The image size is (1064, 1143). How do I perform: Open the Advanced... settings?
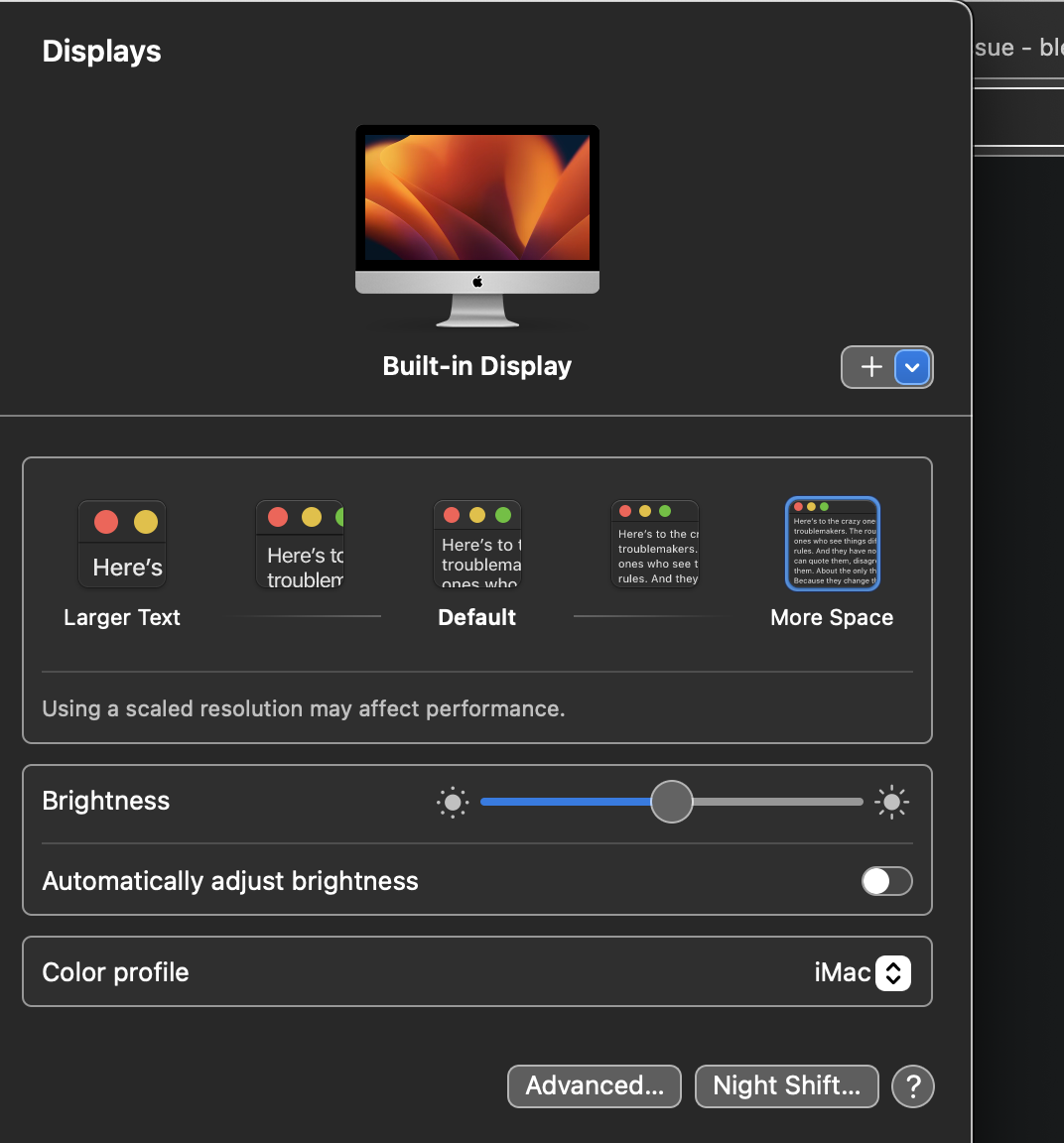pyautogui.click(x=594, y=1086)
